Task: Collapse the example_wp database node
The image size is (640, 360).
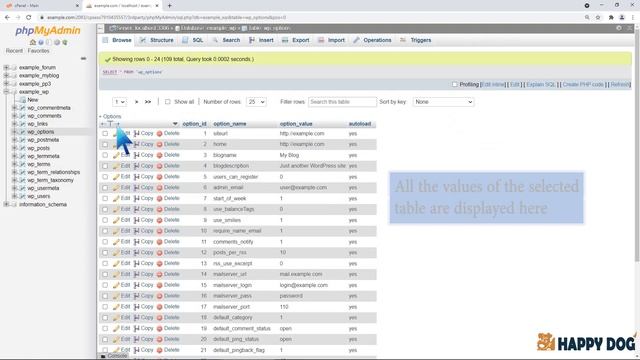Action: (x=6, y=92)
